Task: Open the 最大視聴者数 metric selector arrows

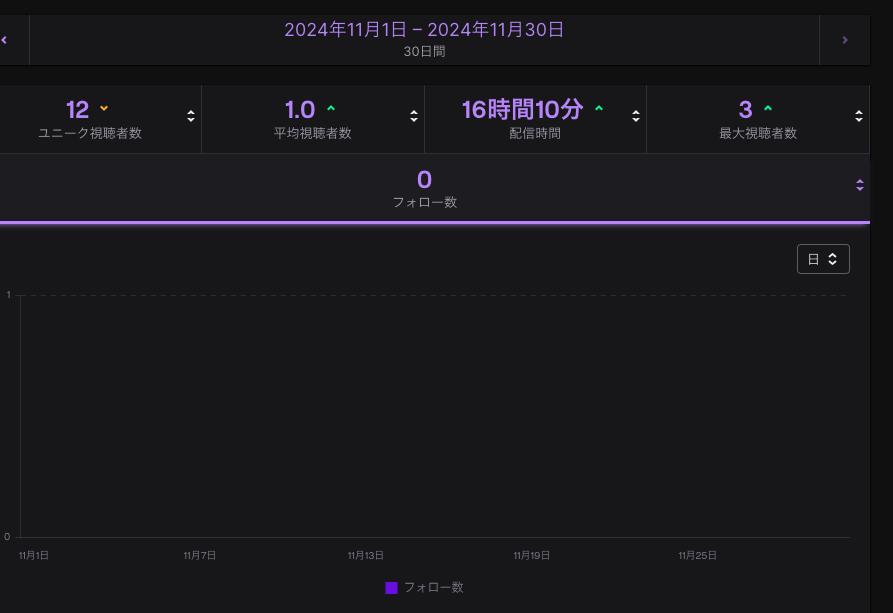Action: (x=859, y=116)
